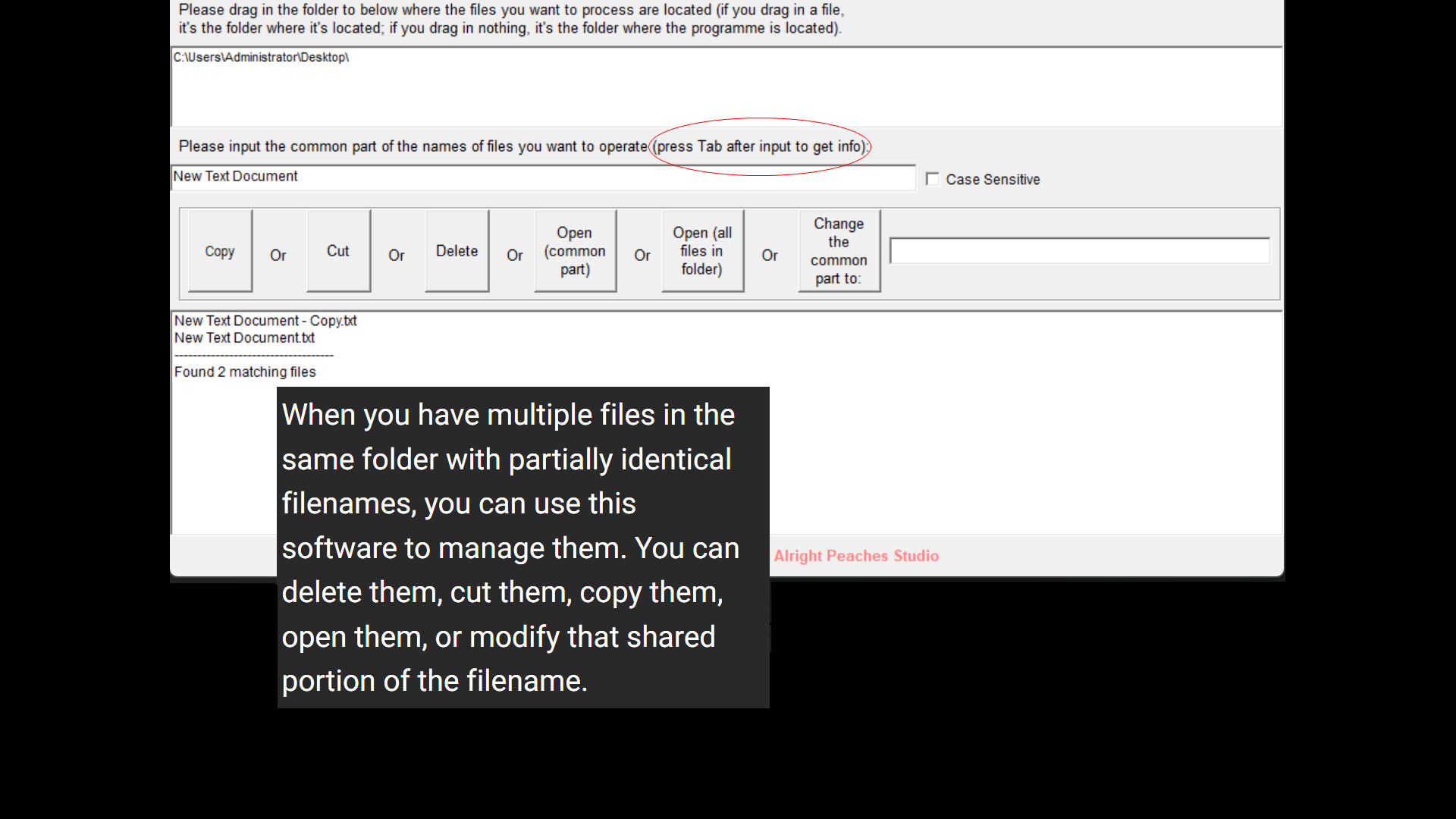
Task: Click the Cut button
Action: coord(337,250)
